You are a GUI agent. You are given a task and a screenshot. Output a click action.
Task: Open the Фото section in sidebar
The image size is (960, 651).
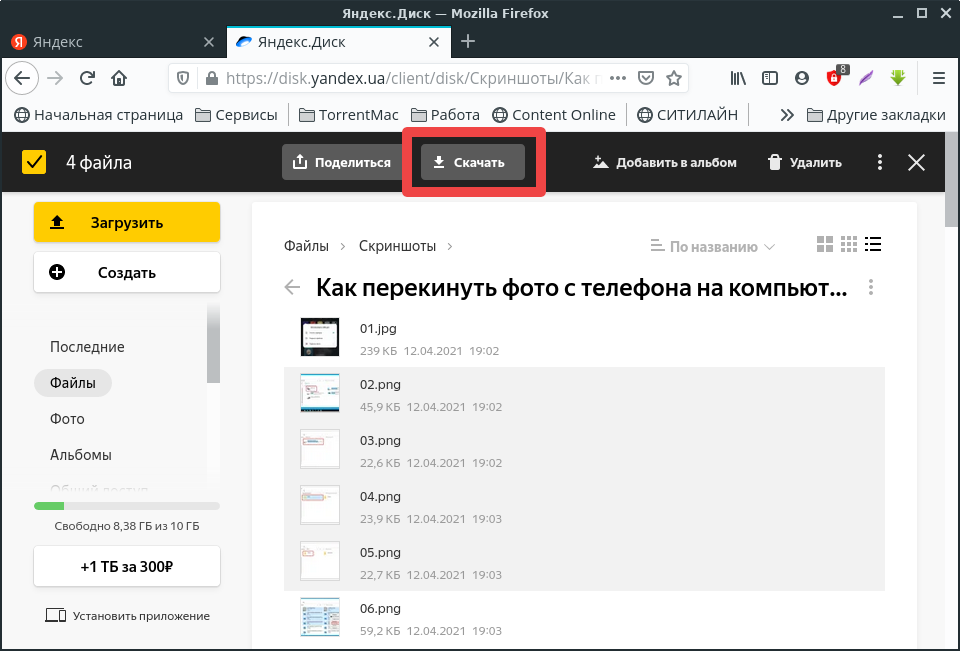click(67, 419)
